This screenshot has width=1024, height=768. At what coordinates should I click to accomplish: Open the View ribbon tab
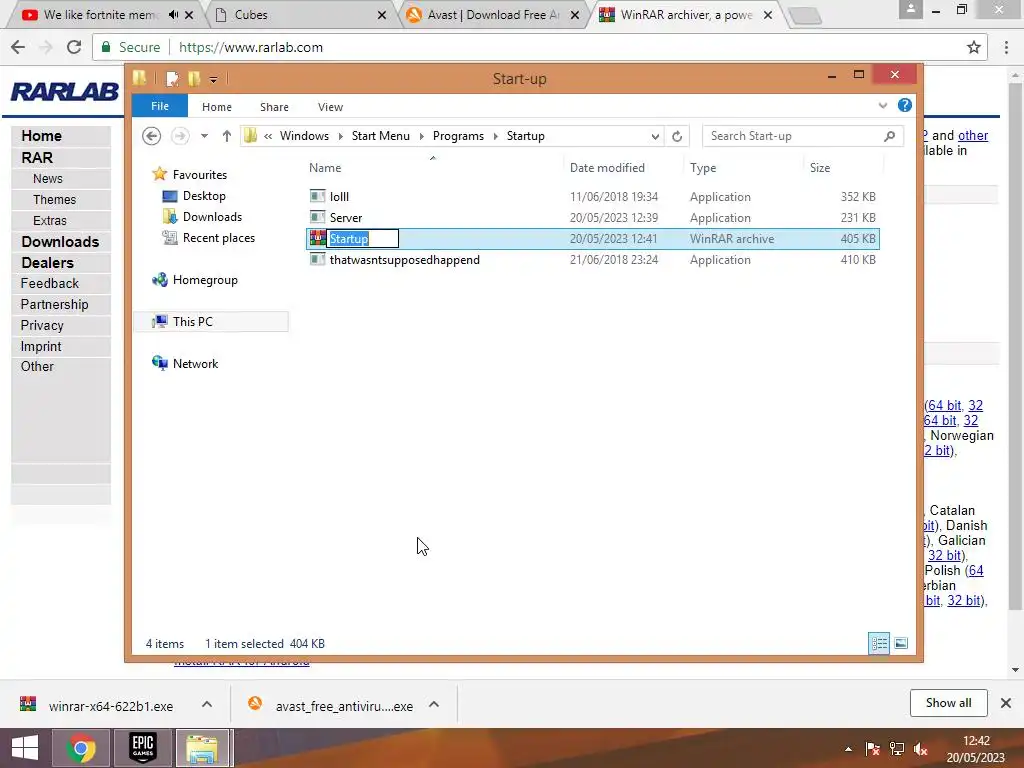(330, 106)
